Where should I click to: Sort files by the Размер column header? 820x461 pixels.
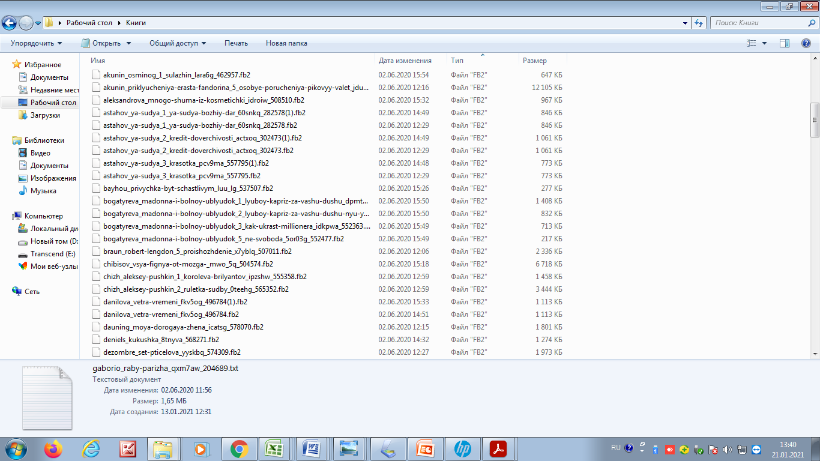click(534, 61)
